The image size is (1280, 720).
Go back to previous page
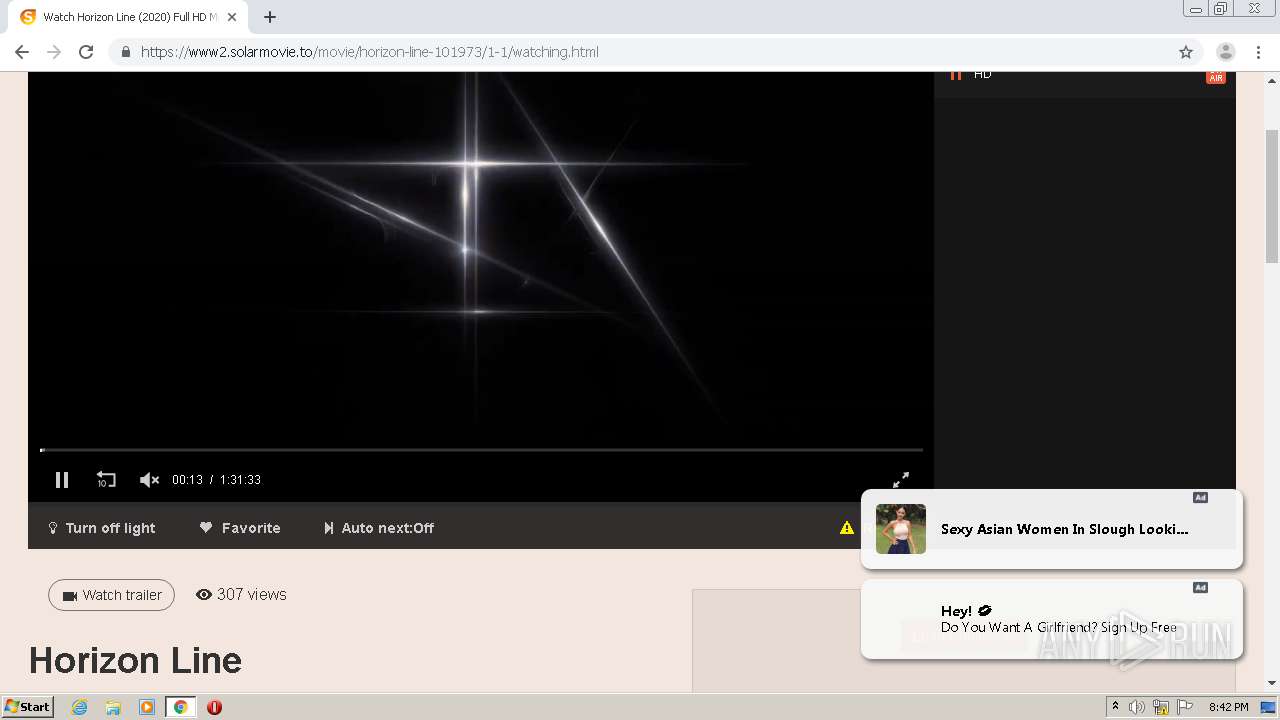pyautogui.click(x=22, y=52)
